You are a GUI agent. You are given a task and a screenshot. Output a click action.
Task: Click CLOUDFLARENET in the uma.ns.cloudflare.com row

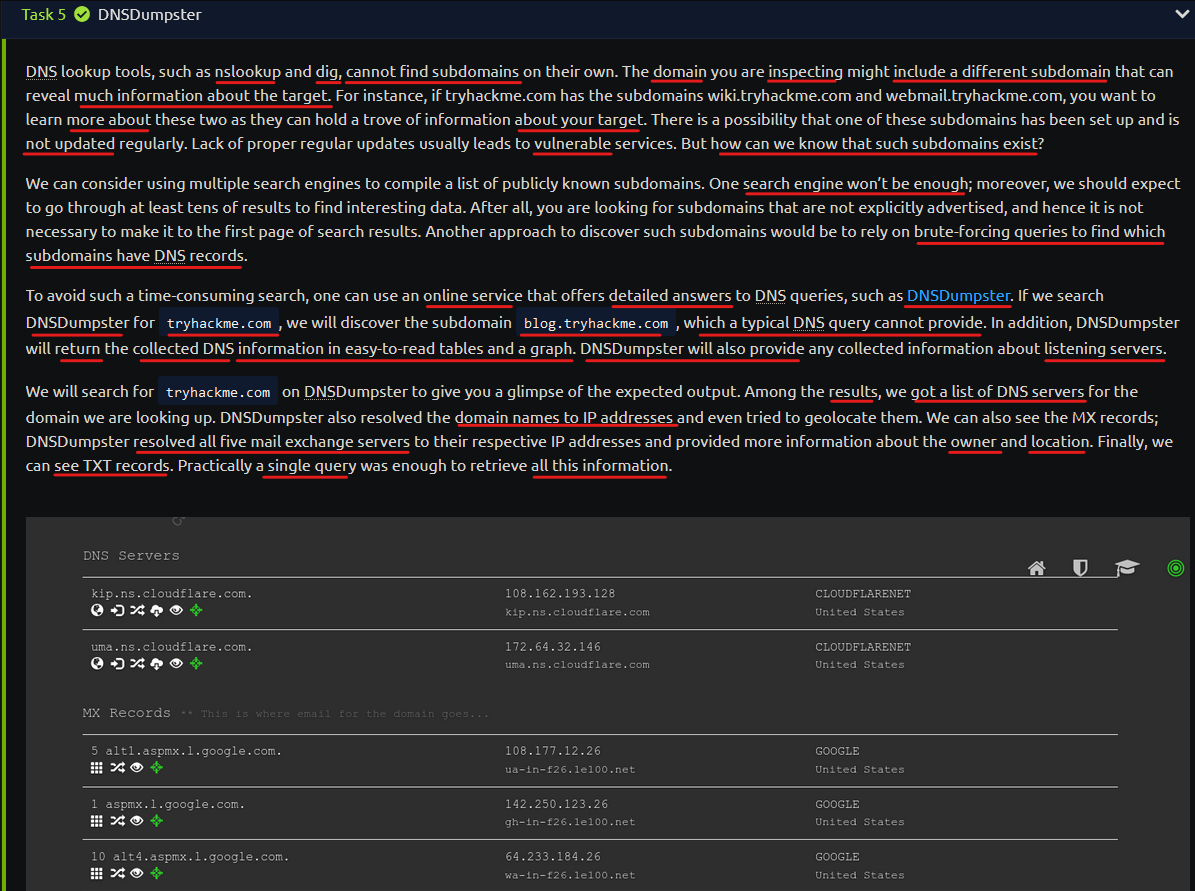863,647
